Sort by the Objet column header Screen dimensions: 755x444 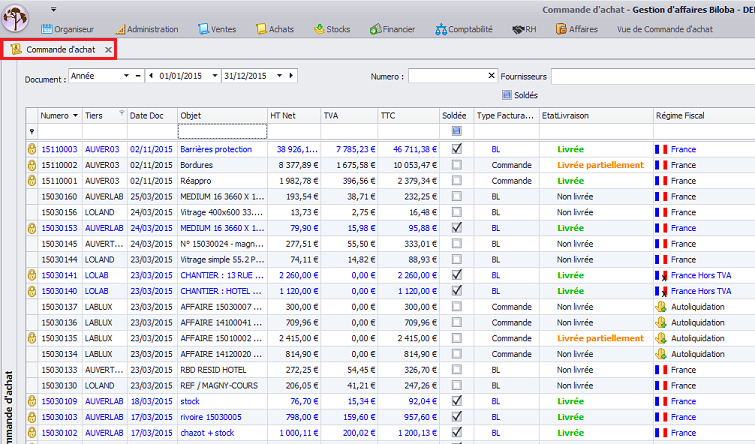point(222,116)
